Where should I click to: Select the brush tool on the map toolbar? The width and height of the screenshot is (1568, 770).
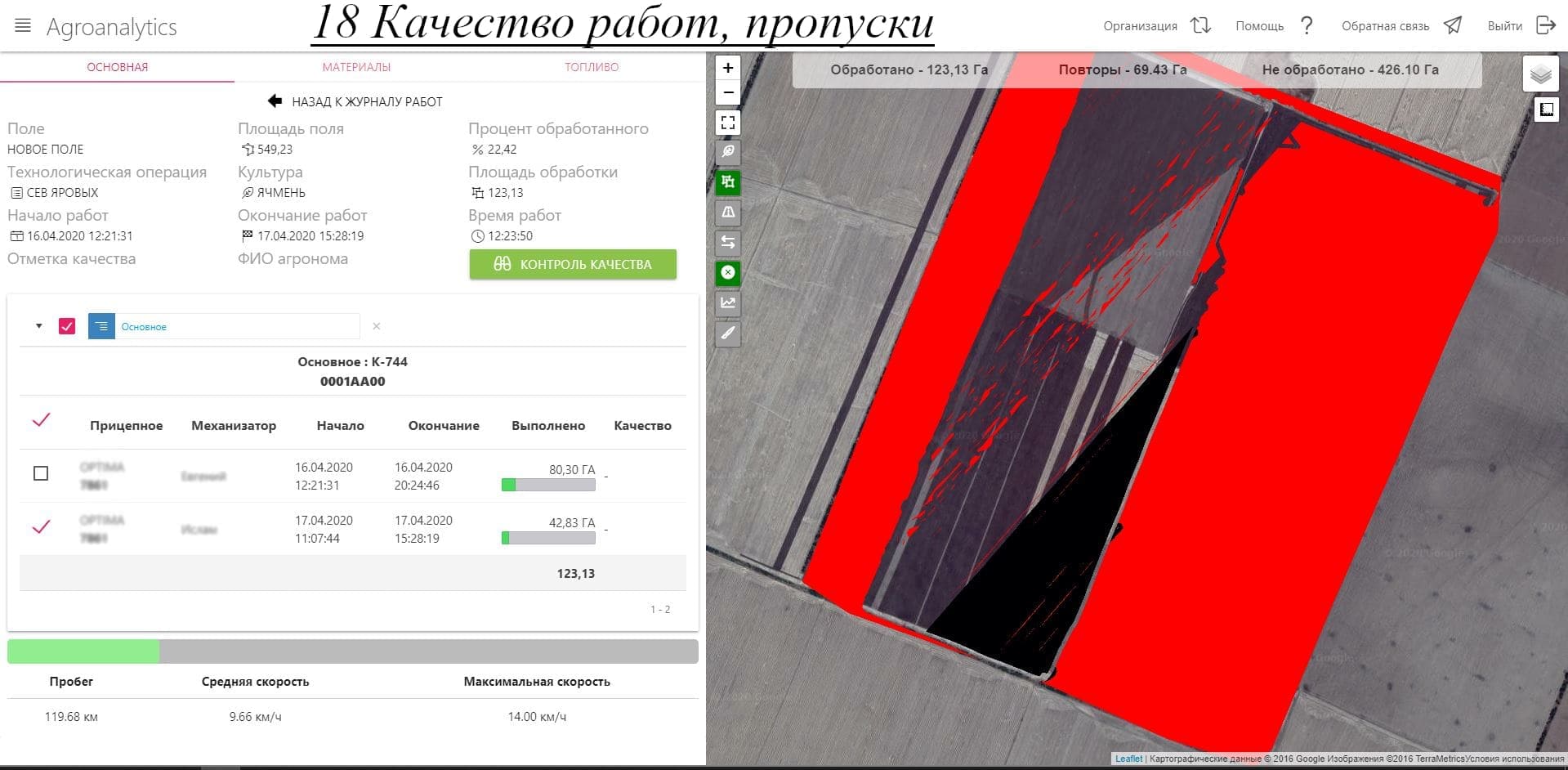[727, 334]
